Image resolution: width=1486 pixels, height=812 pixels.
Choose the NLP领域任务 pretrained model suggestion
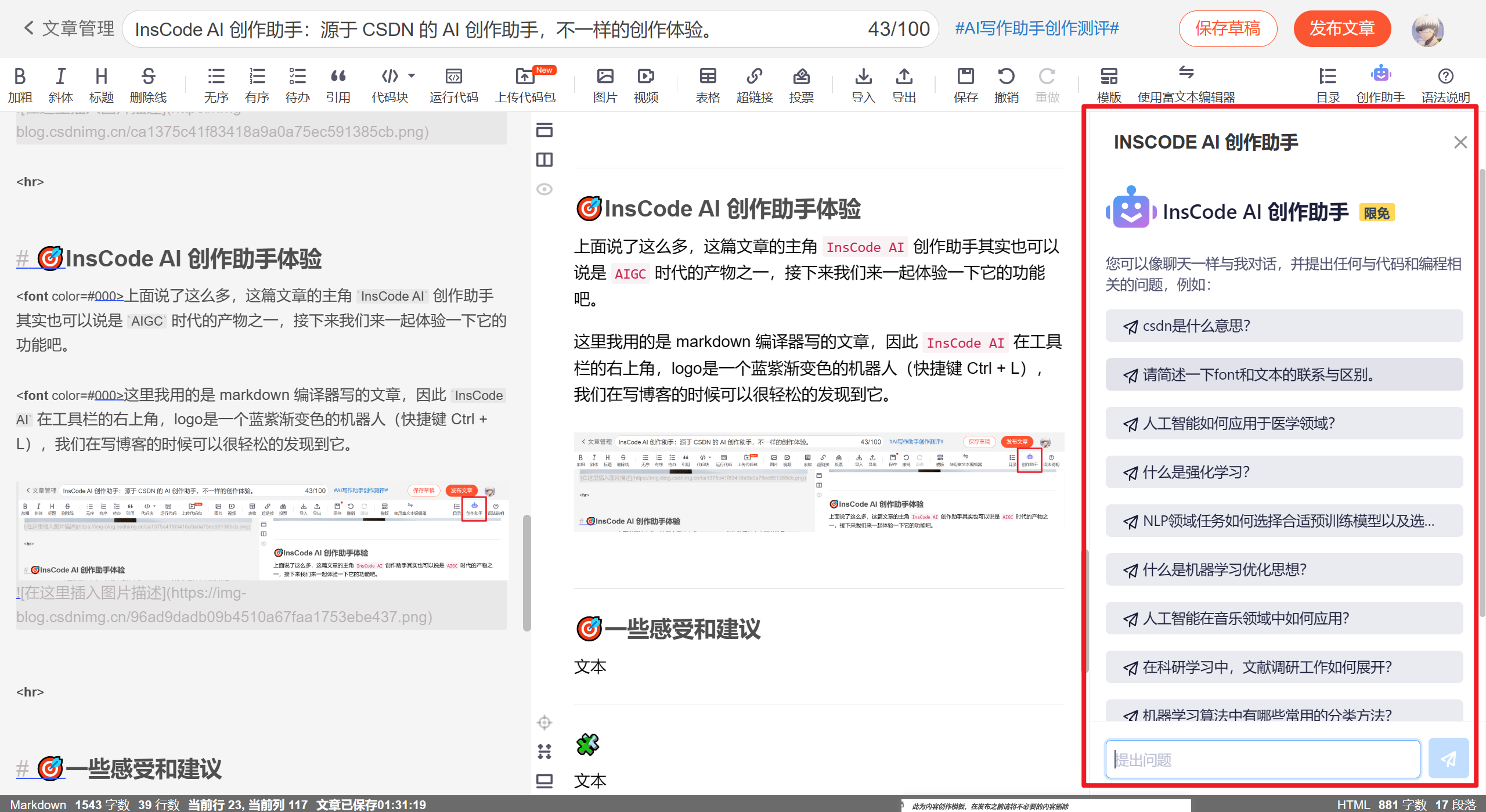(1284, 521)
